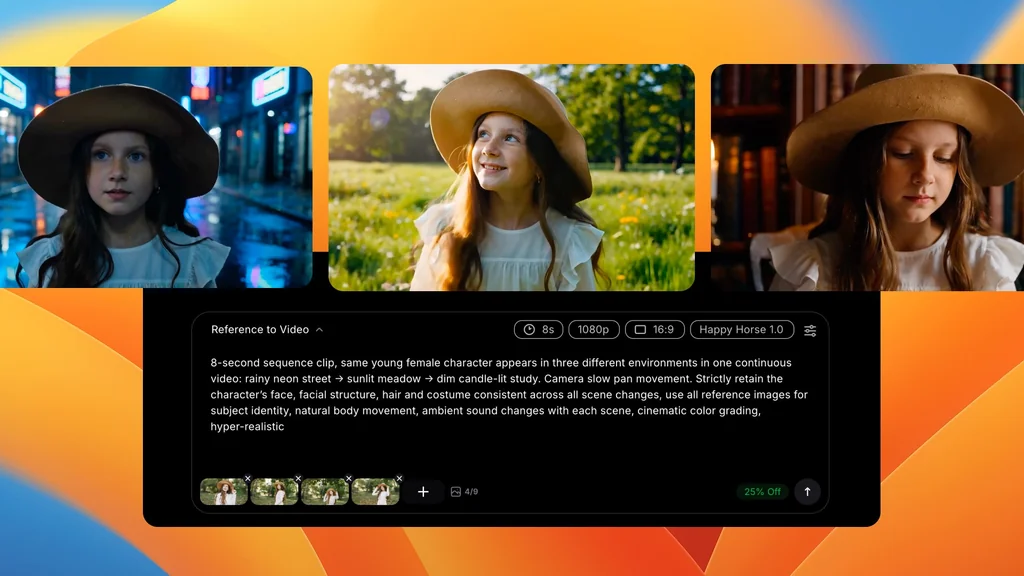Open the sunlit meadow preview

511,177
